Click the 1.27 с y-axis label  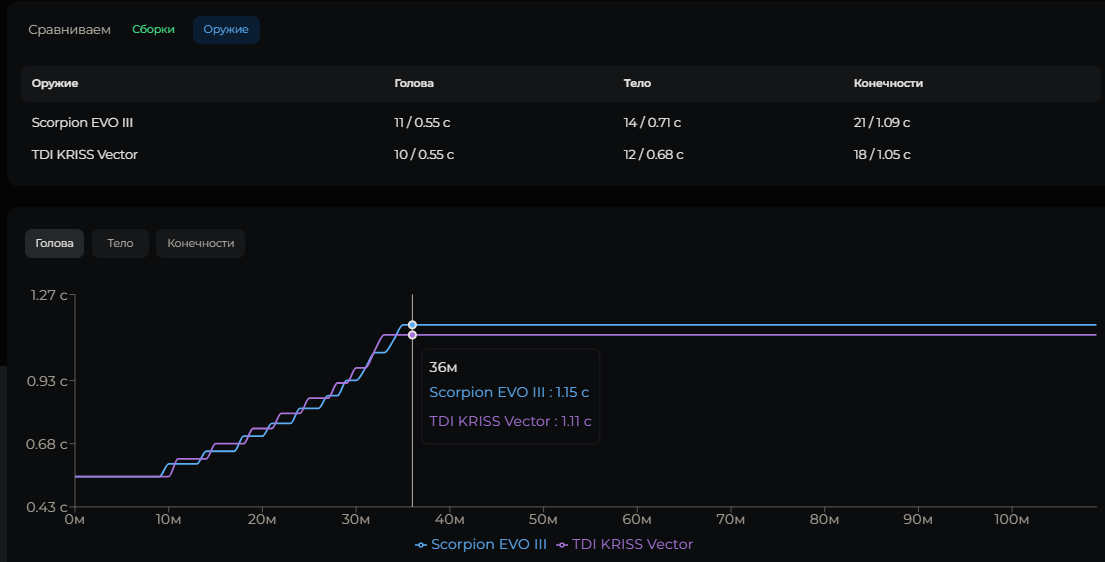point(49,295)
